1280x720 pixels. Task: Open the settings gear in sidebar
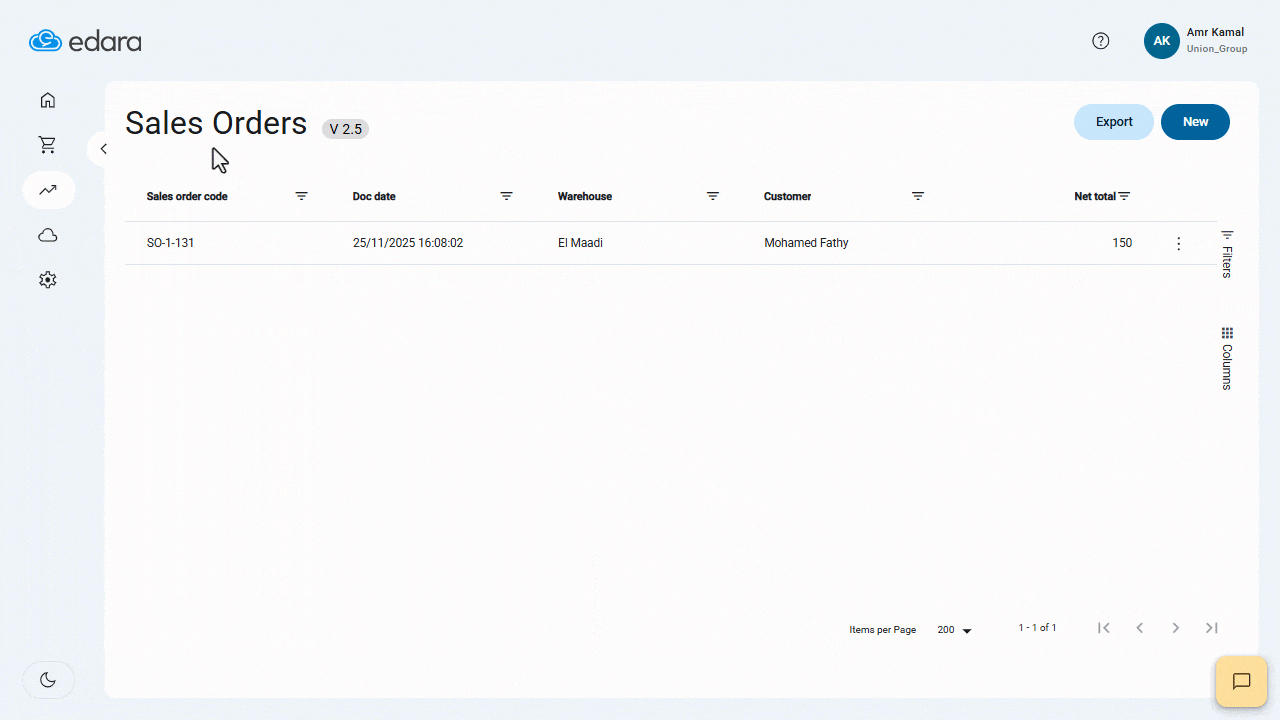pos(48,280)
